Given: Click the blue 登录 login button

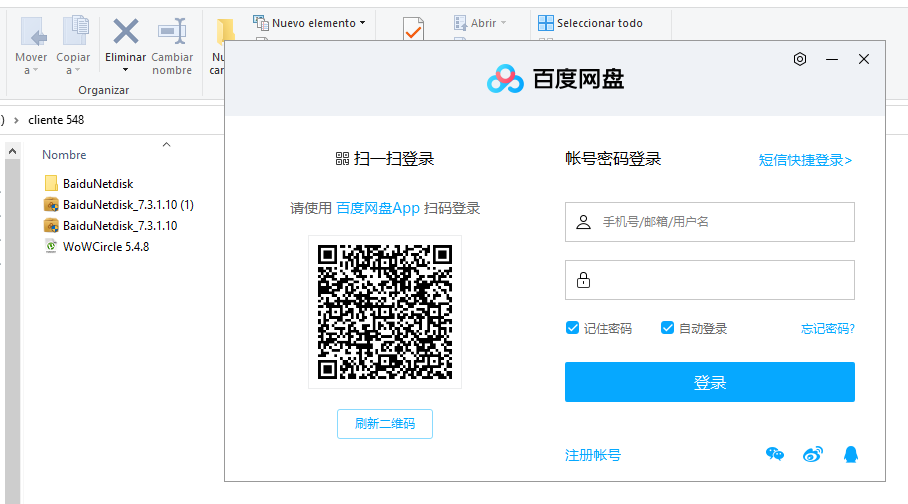Looking at the screenshot, I should tap(709, 382).
